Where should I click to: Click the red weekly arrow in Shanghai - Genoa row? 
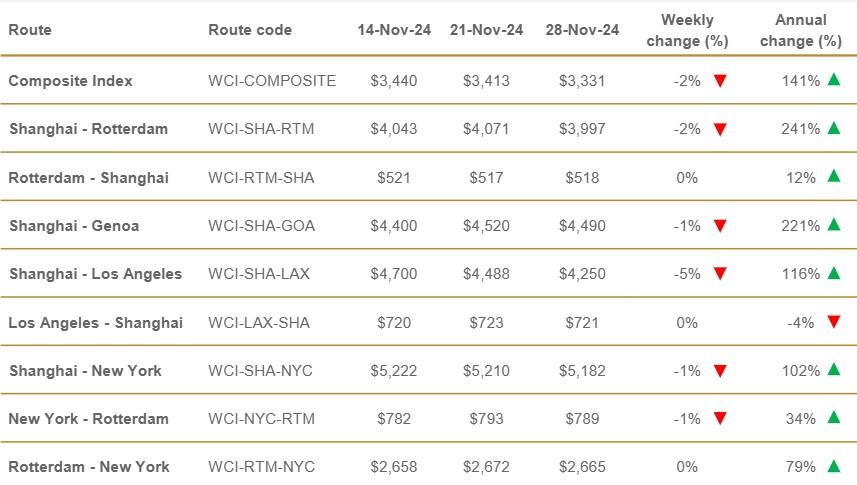pos(719,226)
